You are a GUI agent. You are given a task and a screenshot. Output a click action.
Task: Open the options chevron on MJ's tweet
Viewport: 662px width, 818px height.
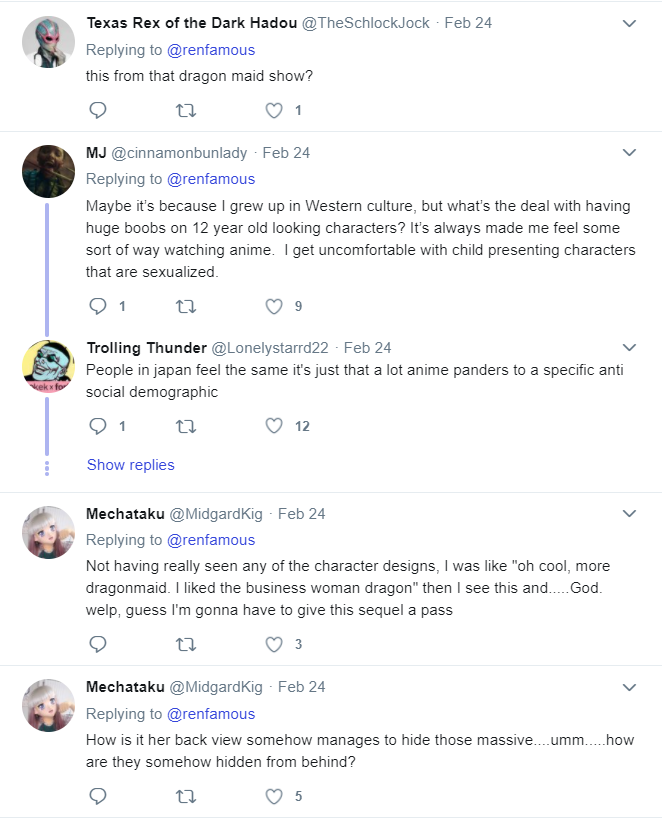tap(630, 152)
